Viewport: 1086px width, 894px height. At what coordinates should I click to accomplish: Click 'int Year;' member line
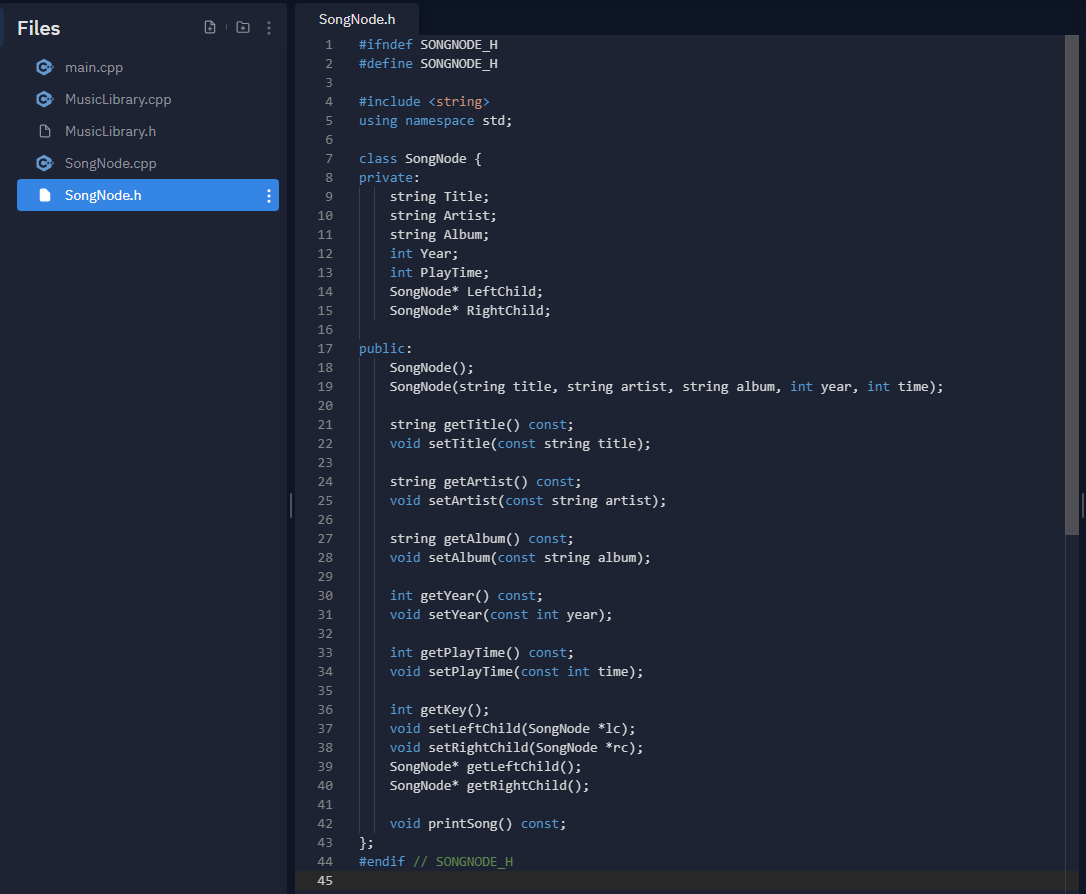(424, 253)
